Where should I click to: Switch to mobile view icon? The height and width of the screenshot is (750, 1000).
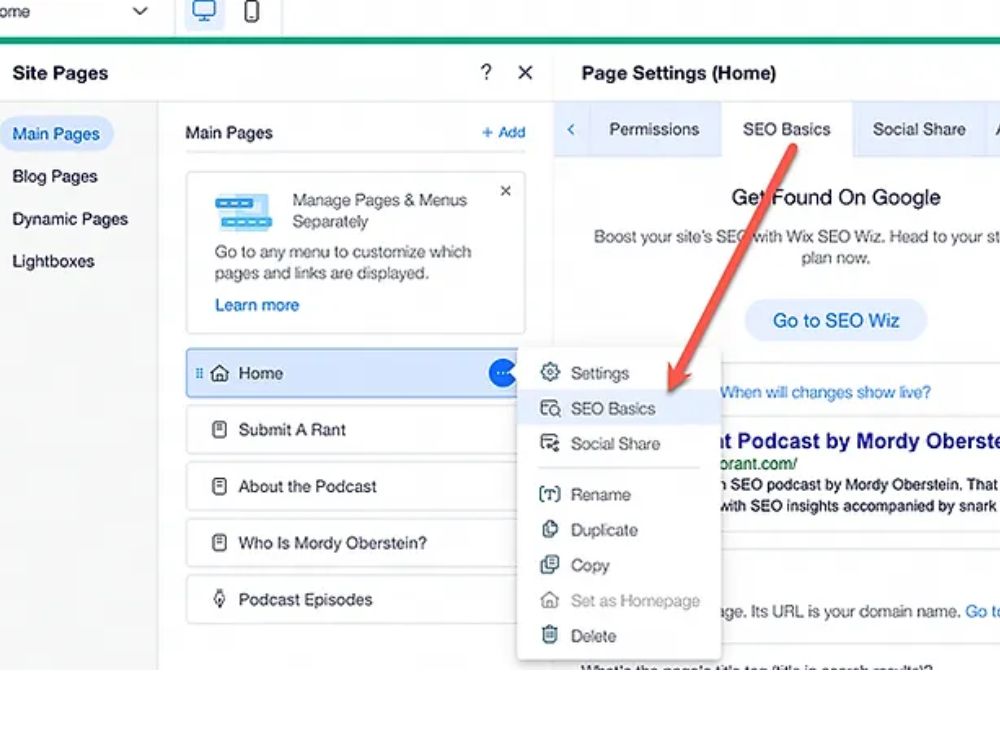click(252, 11)
